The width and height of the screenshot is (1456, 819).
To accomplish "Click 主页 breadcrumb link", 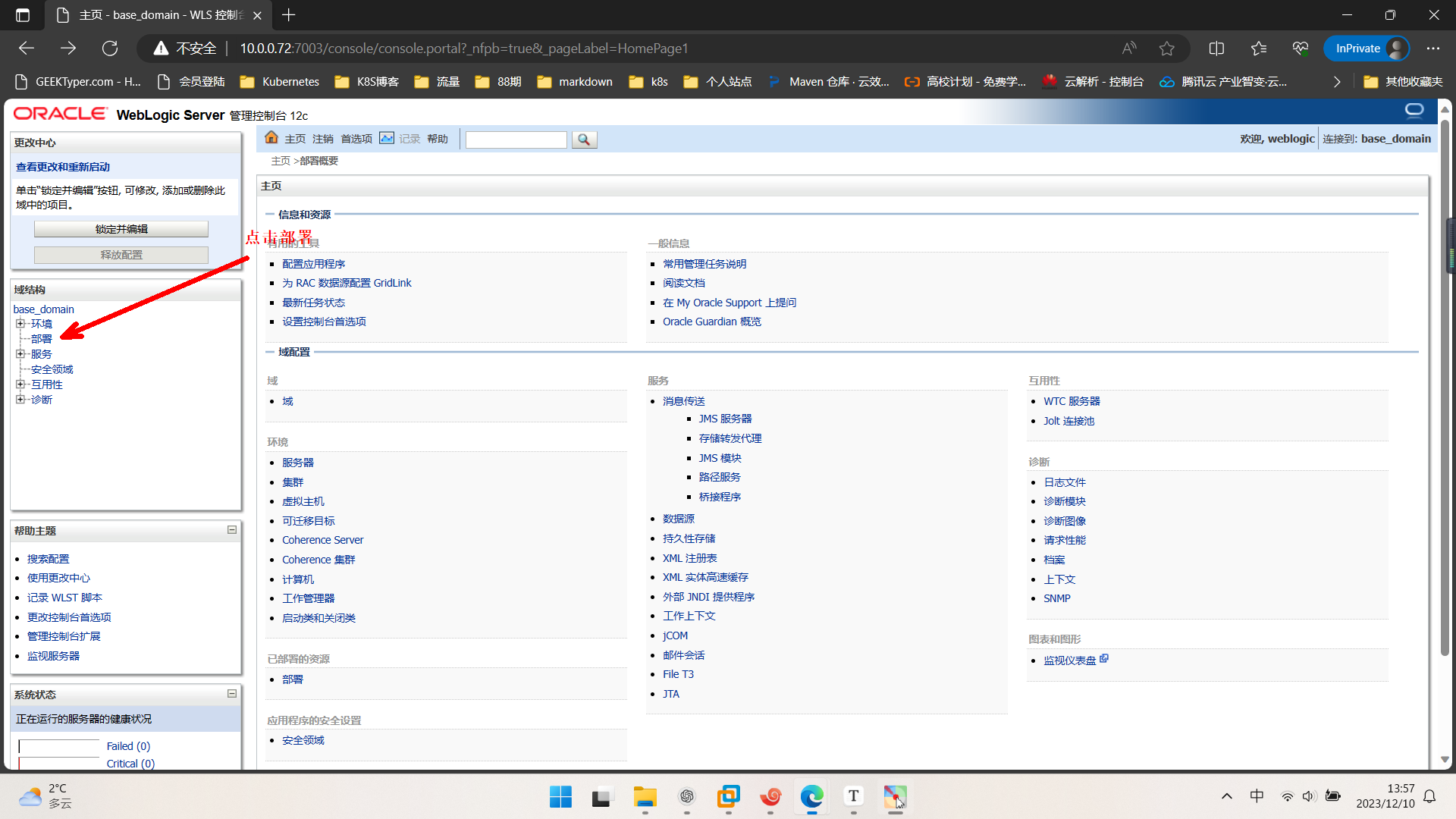I will click(x=281, y=161).
